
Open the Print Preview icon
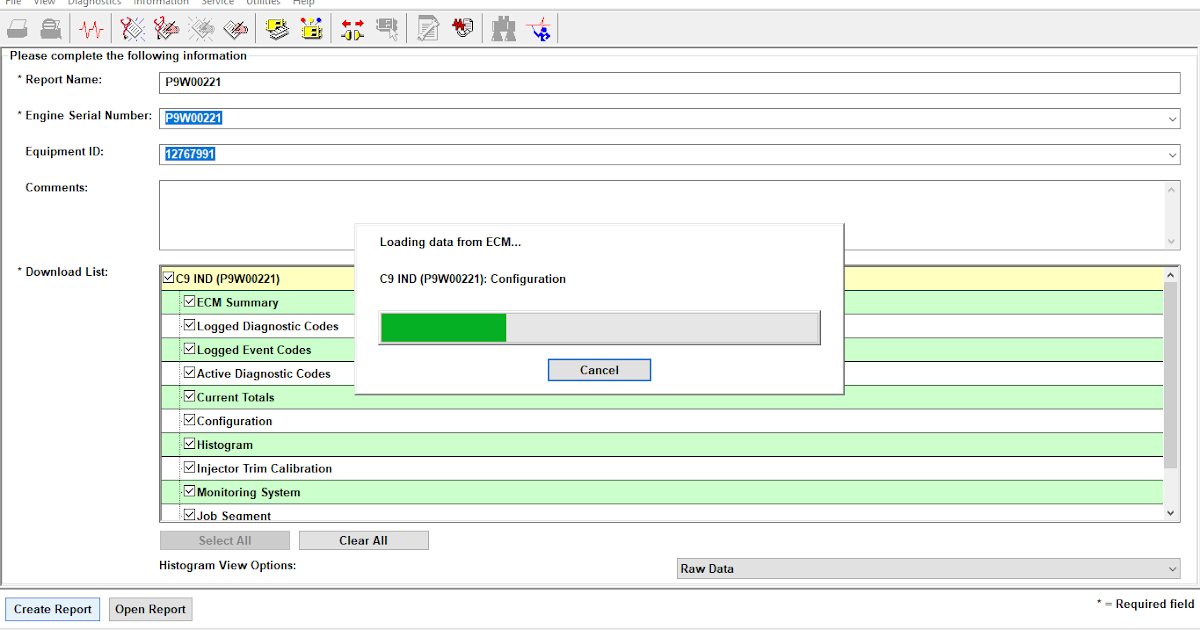click(49, 28)
